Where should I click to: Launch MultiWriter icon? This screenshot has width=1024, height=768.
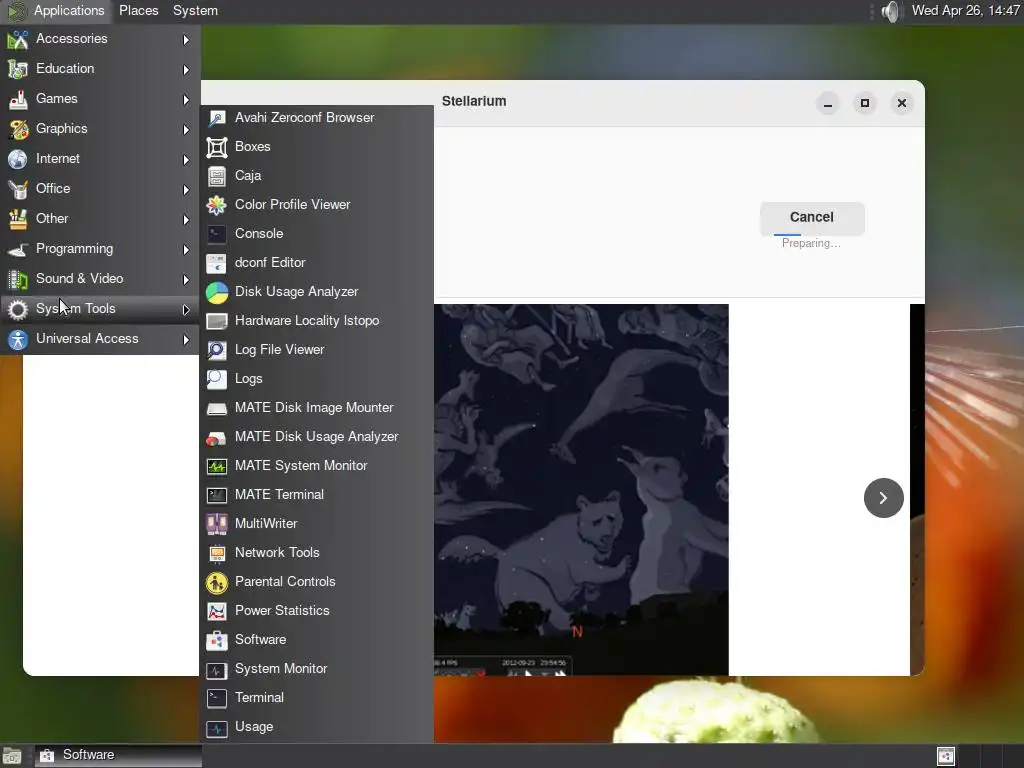click(216, 524)
